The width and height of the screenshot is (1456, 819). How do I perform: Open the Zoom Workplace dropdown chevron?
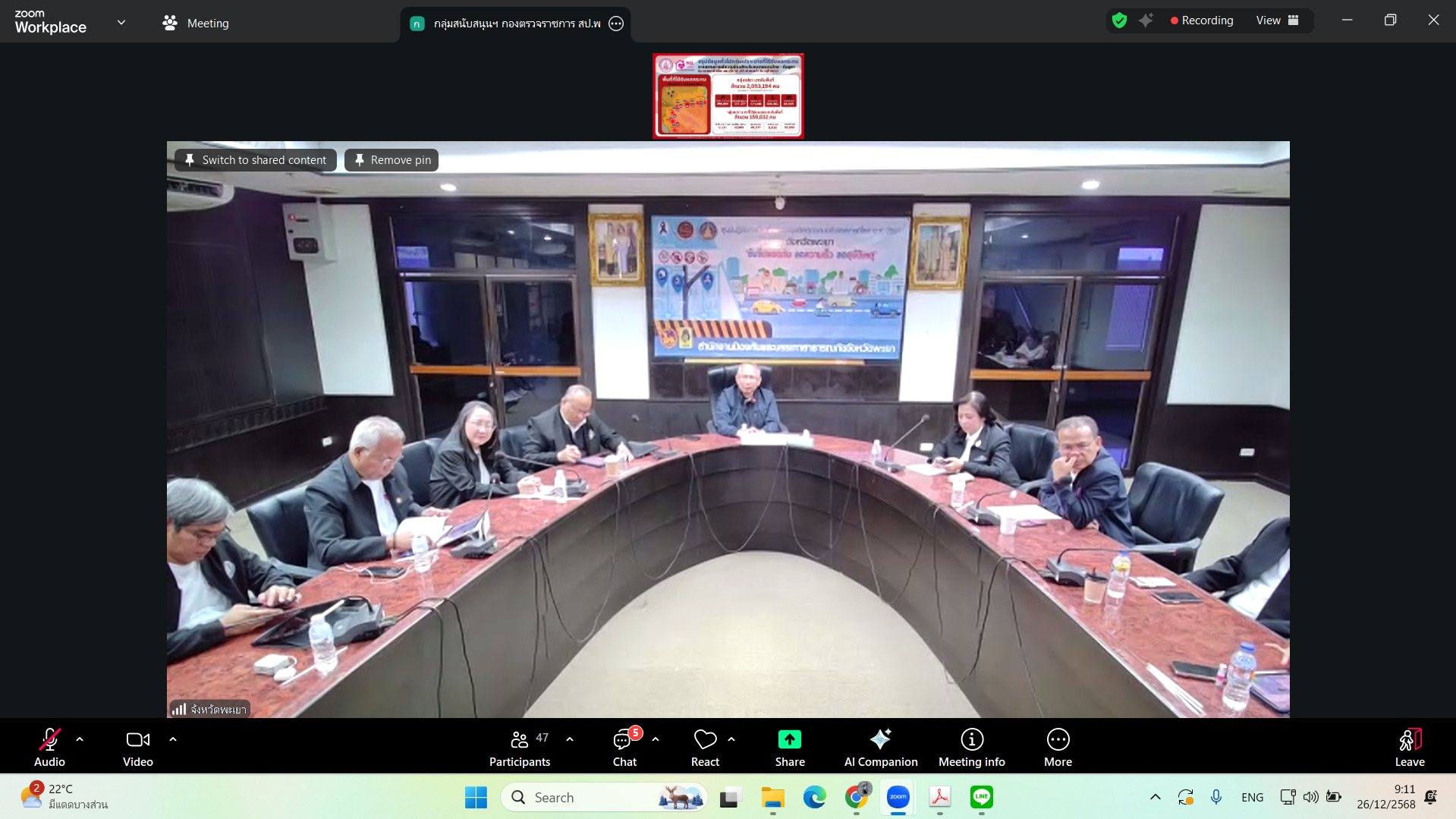(121, 23)
